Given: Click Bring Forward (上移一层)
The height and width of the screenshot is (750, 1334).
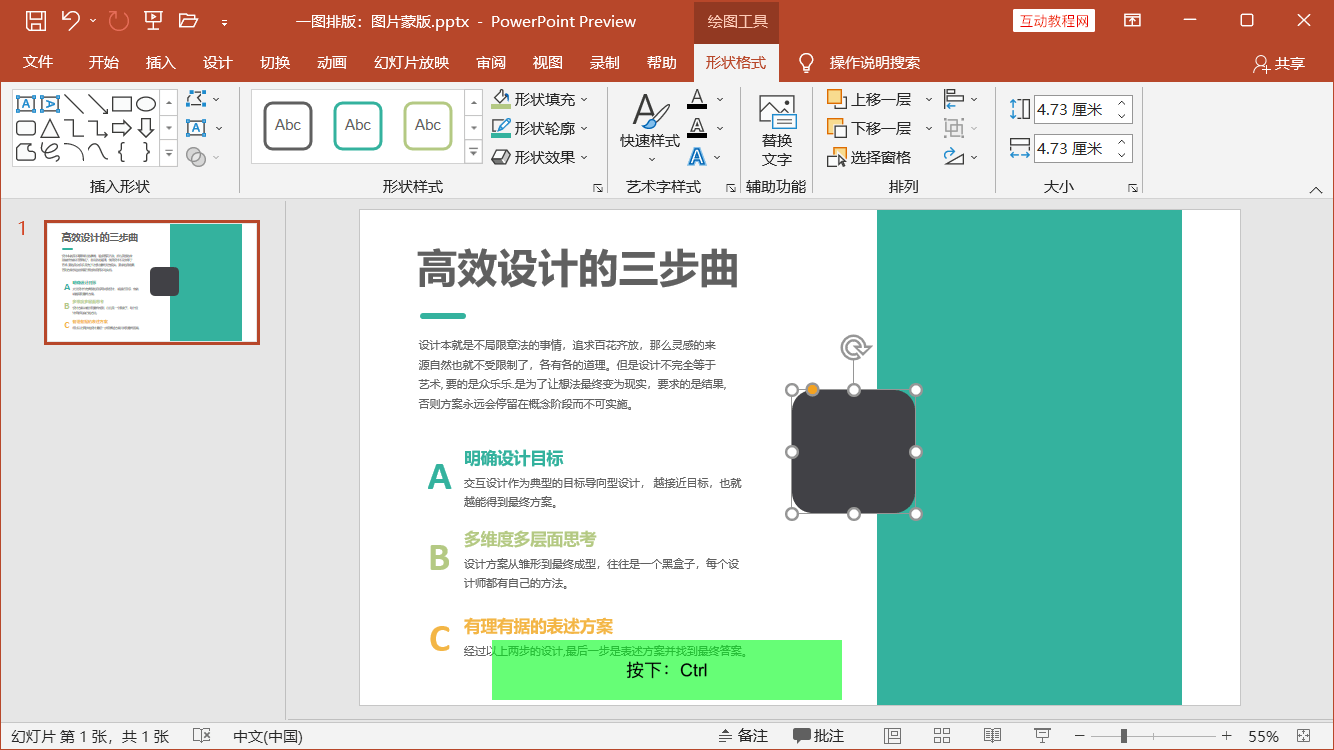Looking at the screenshot, I should pyautogui.click(x=869, y=99).
